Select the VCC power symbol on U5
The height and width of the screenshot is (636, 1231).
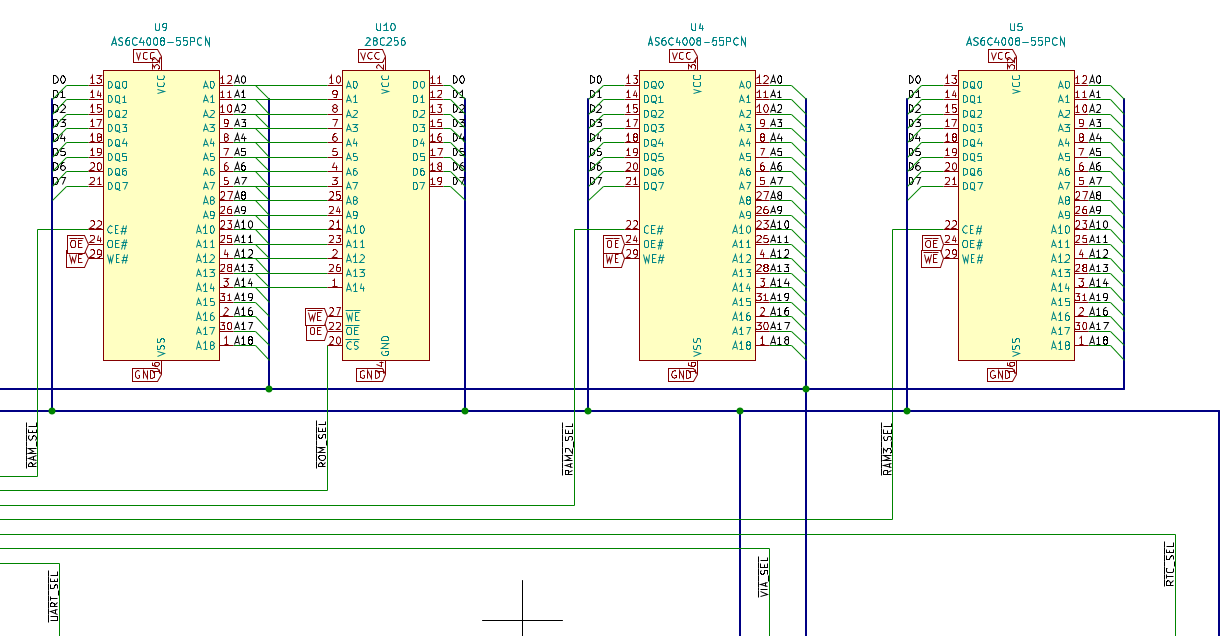(1000, 56)
